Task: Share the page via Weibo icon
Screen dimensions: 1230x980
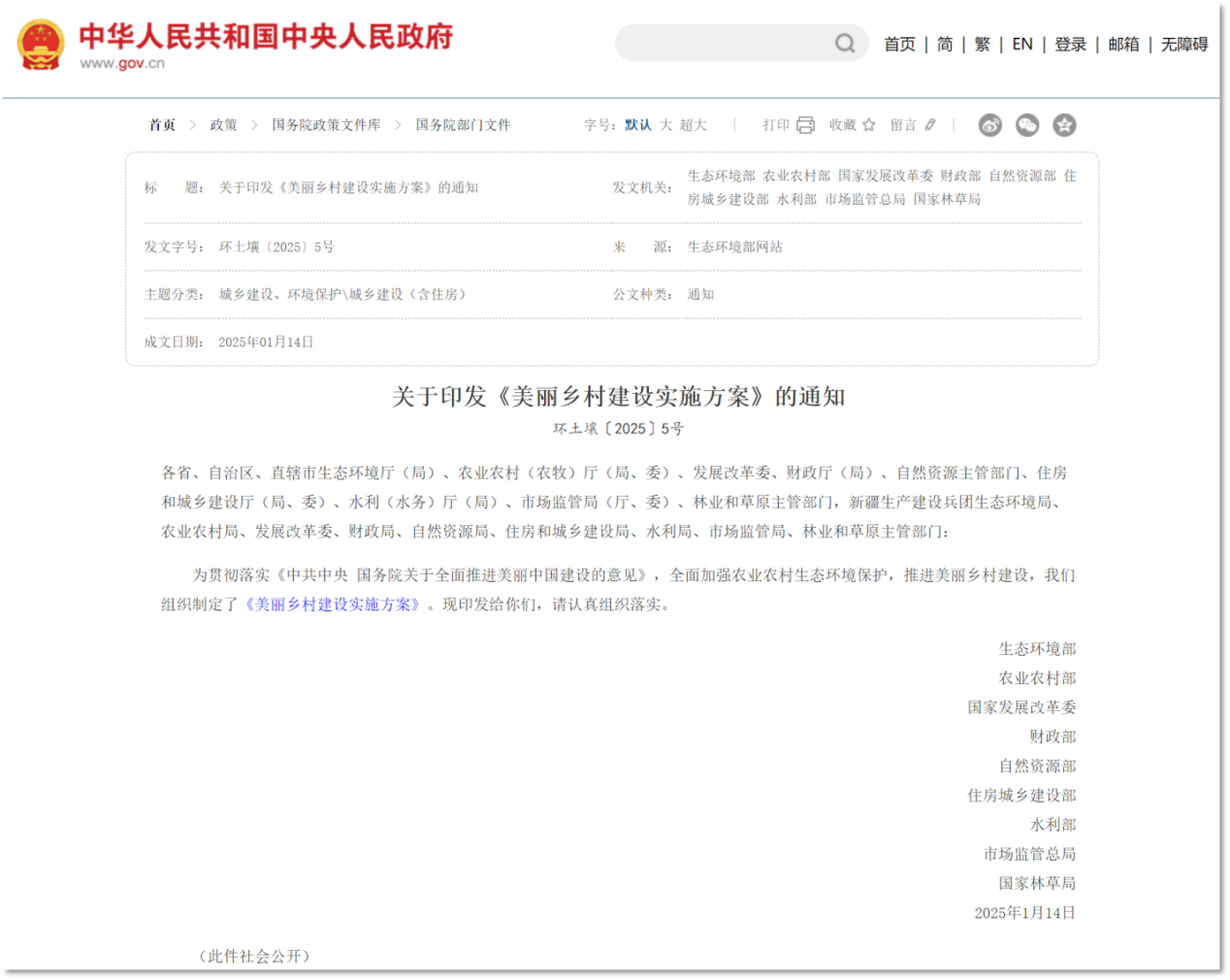Action: click(x=989, y=125)
